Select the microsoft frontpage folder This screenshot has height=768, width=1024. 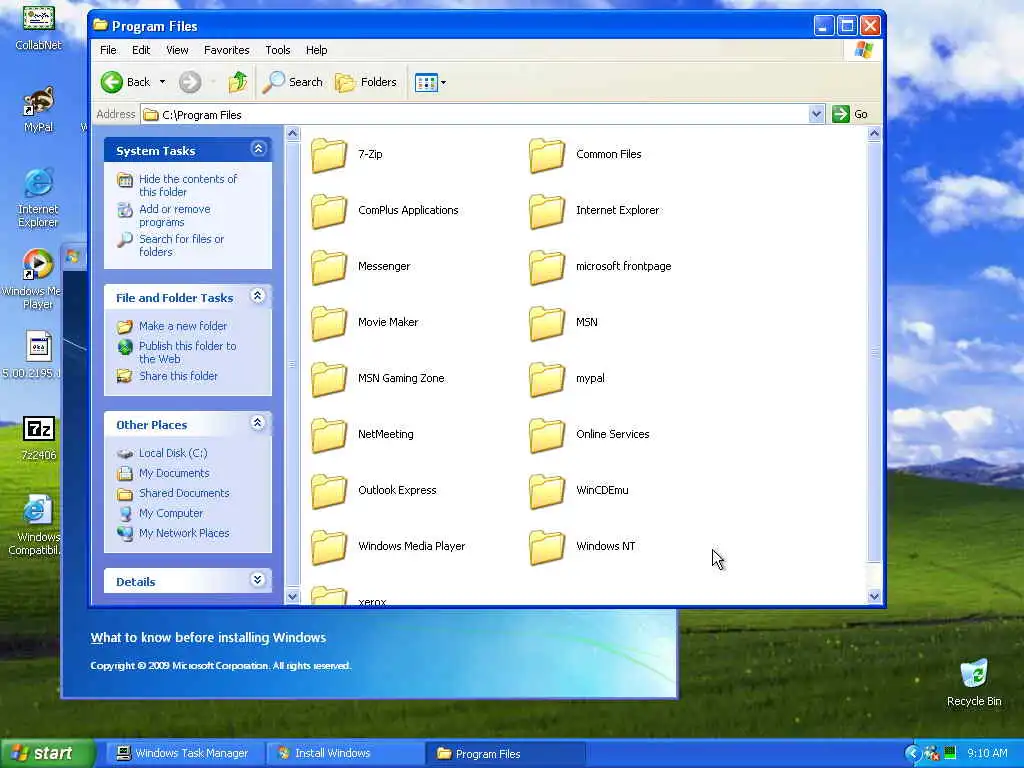(x=600, y=266)
